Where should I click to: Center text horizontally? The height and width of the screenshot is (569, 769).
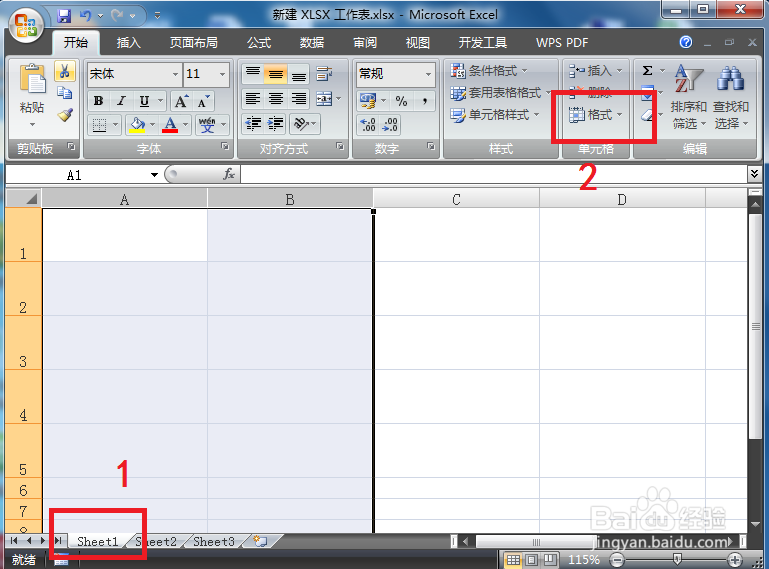click(x=276, y=99)
